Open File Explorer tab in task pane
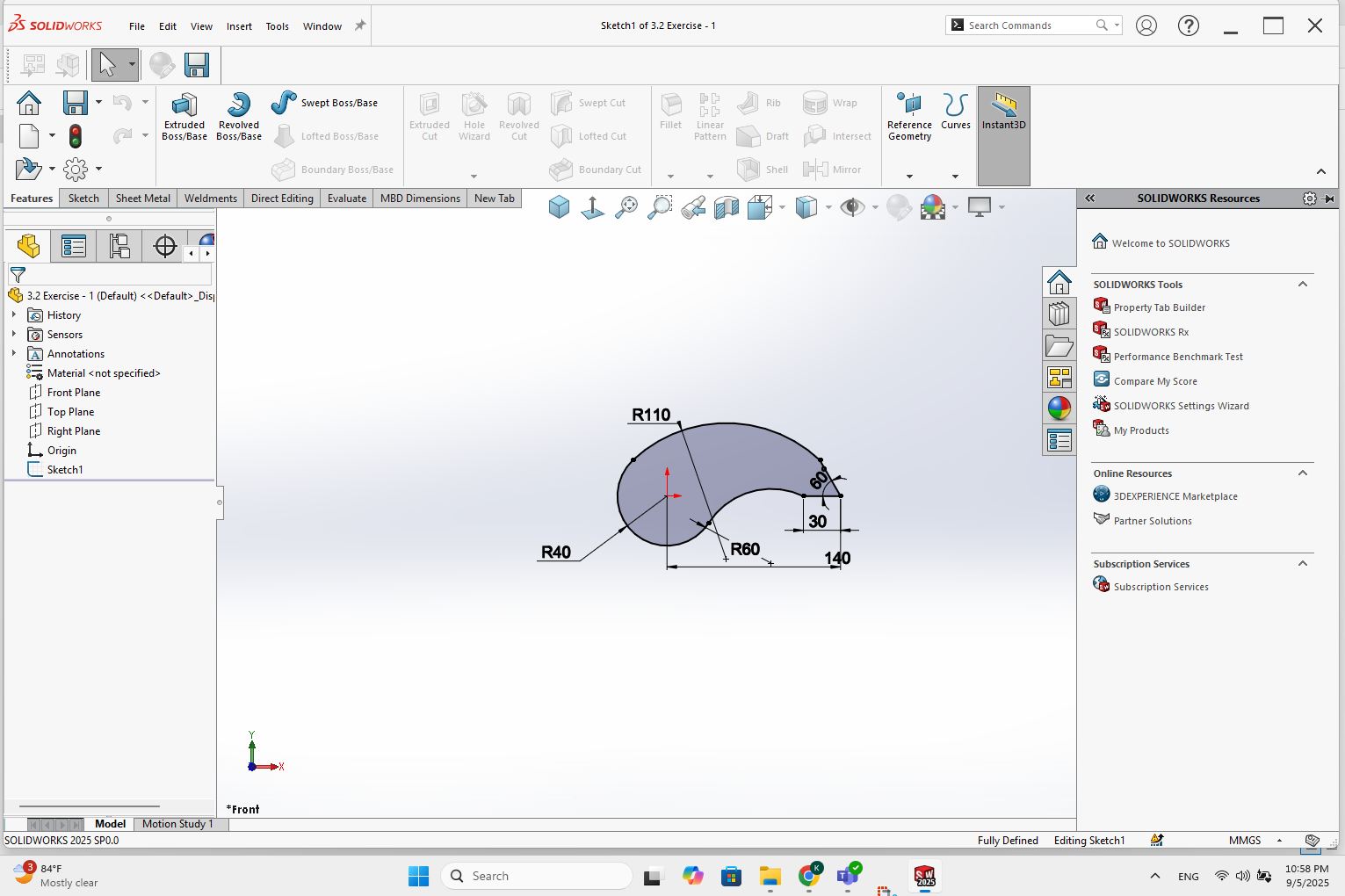 (1059, 346)
